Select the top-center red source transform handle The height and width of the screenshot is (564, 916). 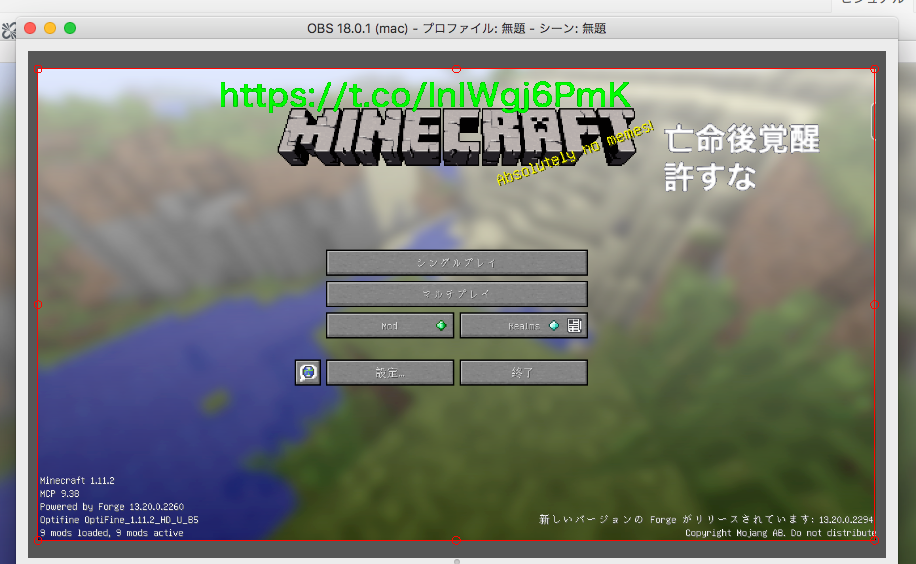[x=457, y=69]
